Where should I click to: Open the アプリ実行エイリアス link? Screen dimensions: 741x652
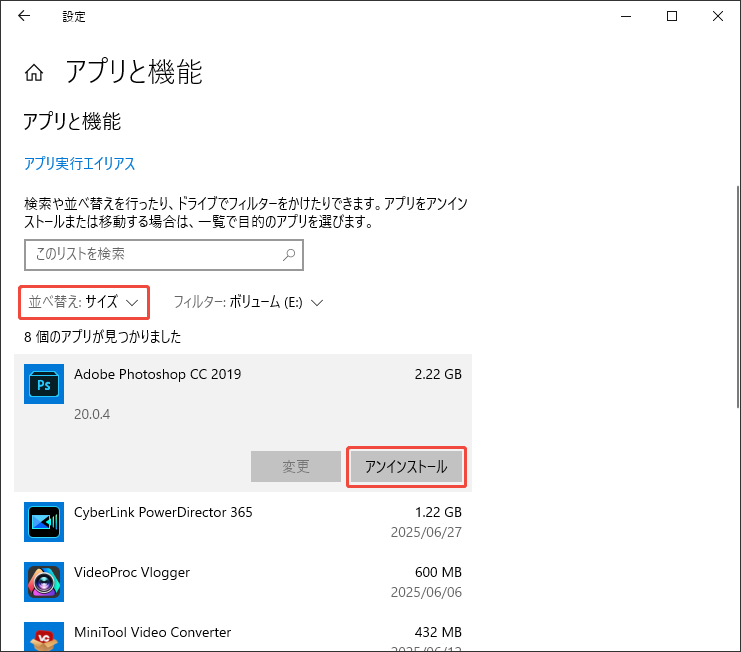point(79,163)
